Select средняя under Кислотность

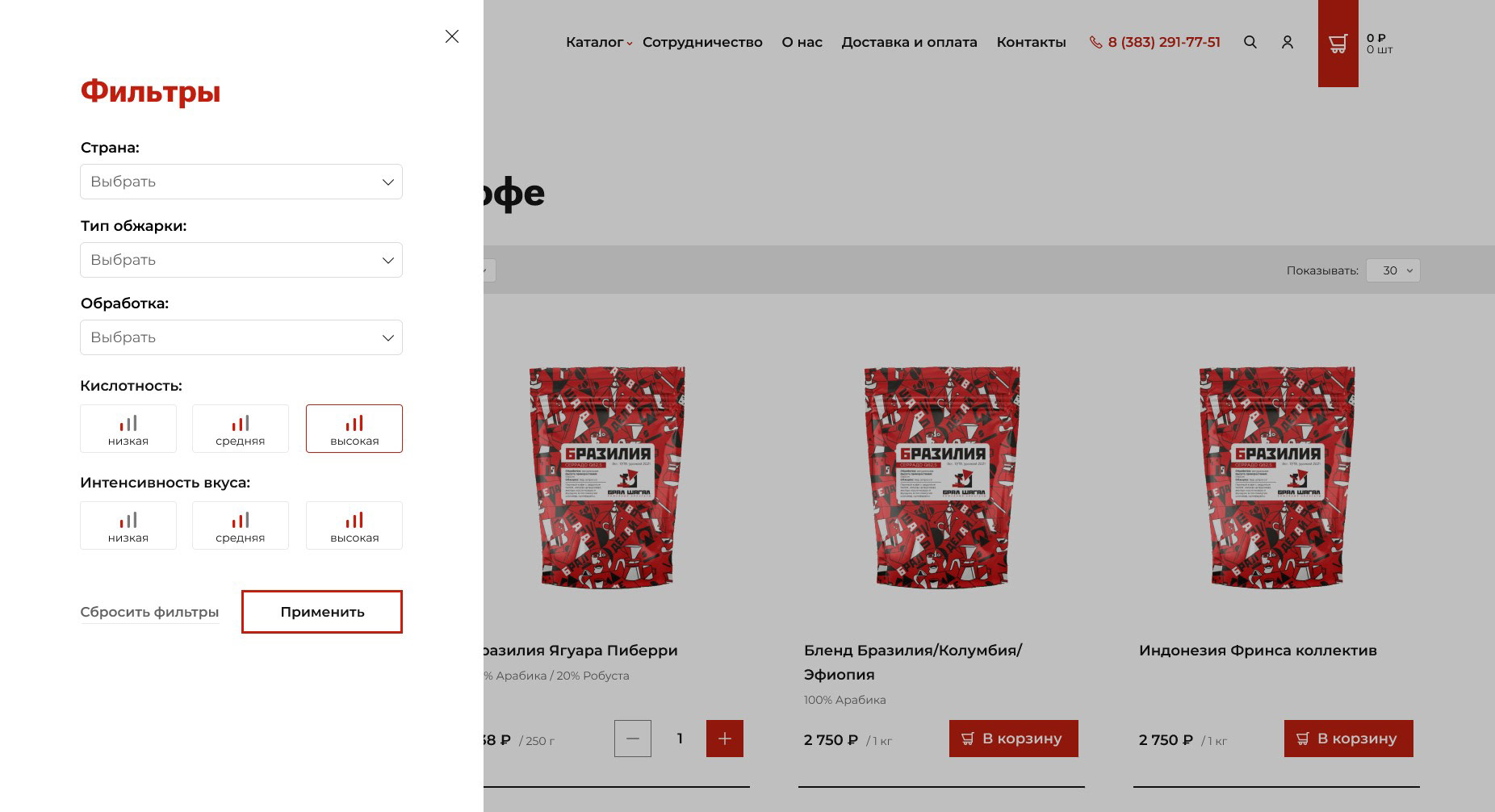point(241,429)
